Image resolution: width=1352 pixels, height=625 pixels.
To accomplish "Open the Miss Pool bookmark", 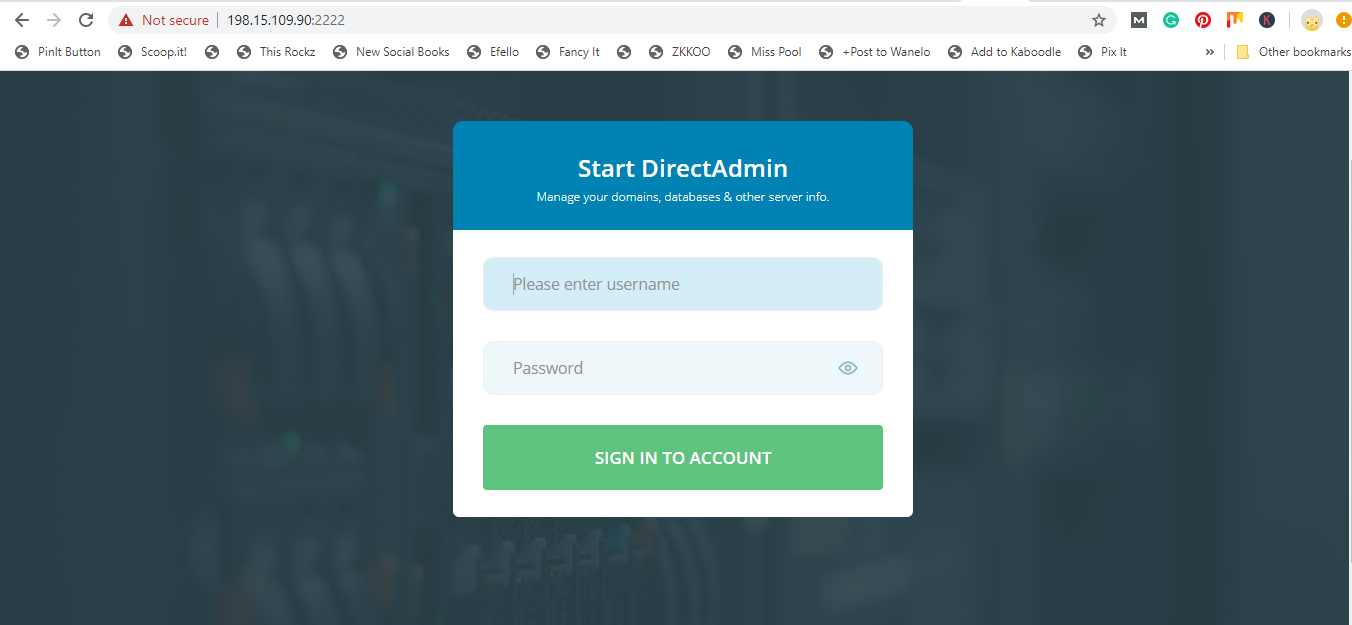I will click(765, 52).
